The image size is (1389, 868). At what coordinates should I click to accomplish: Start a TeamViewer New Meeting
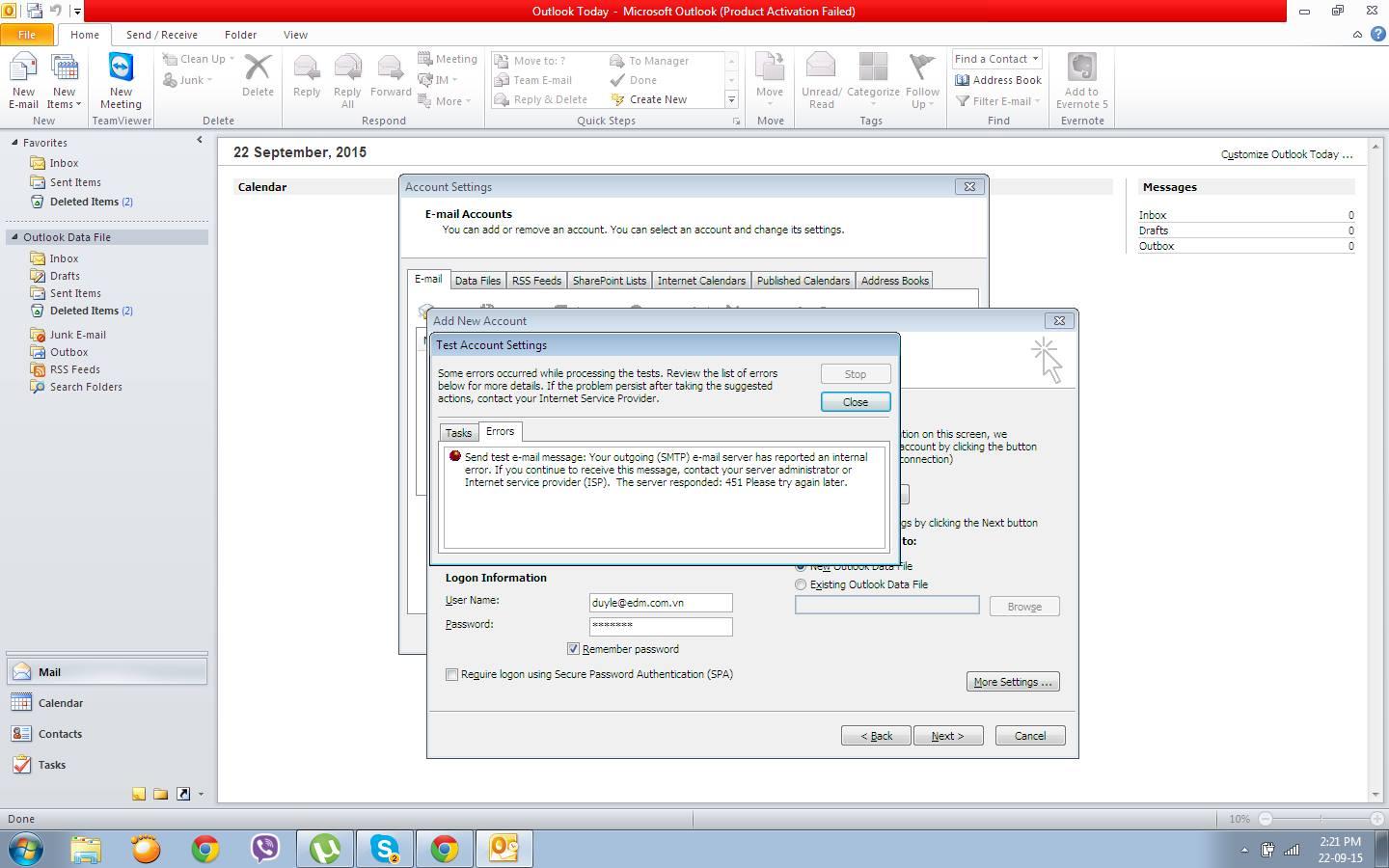click(x=121, y=81)
